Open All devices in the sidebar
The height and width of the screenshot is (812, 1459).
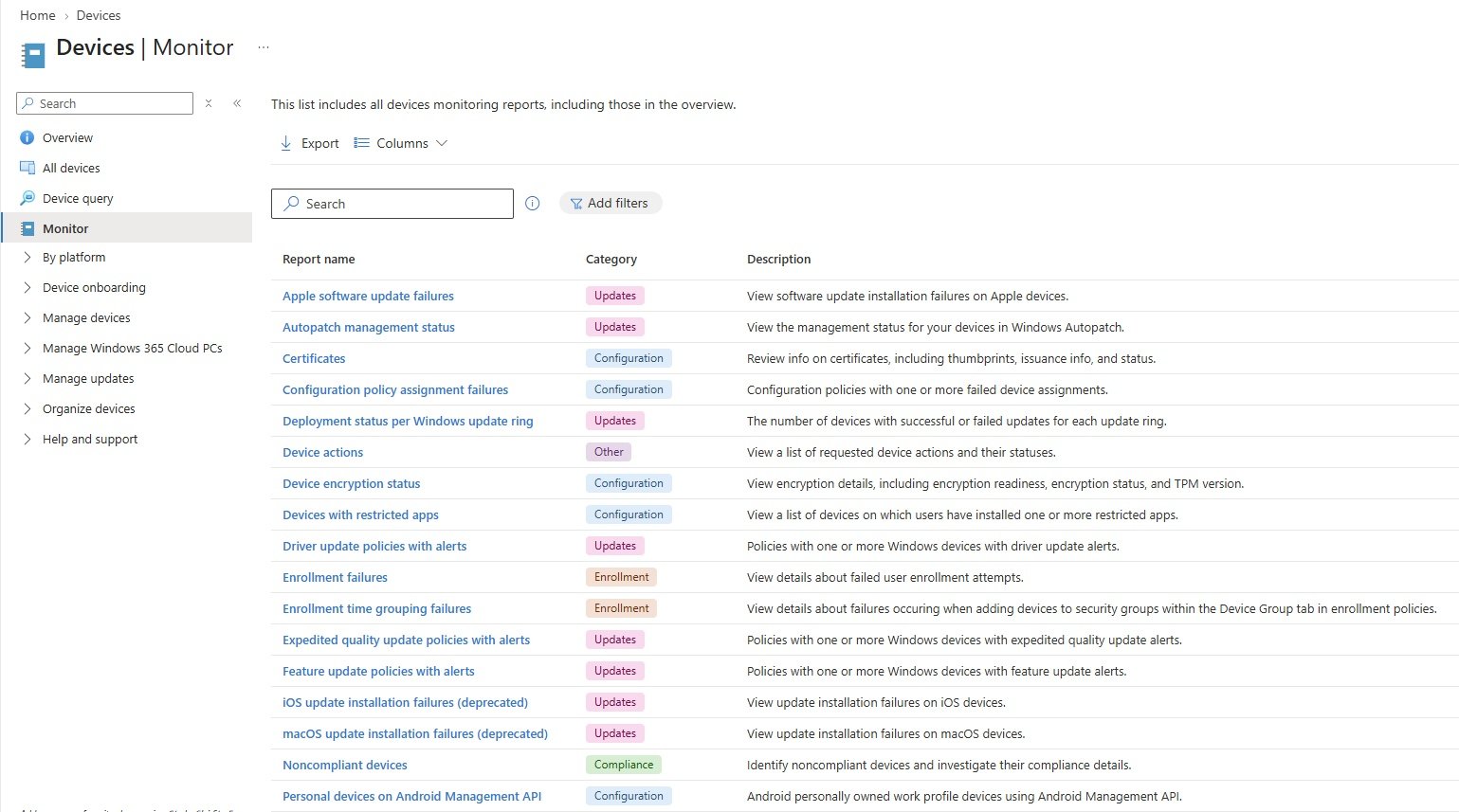tap(71, 168)
